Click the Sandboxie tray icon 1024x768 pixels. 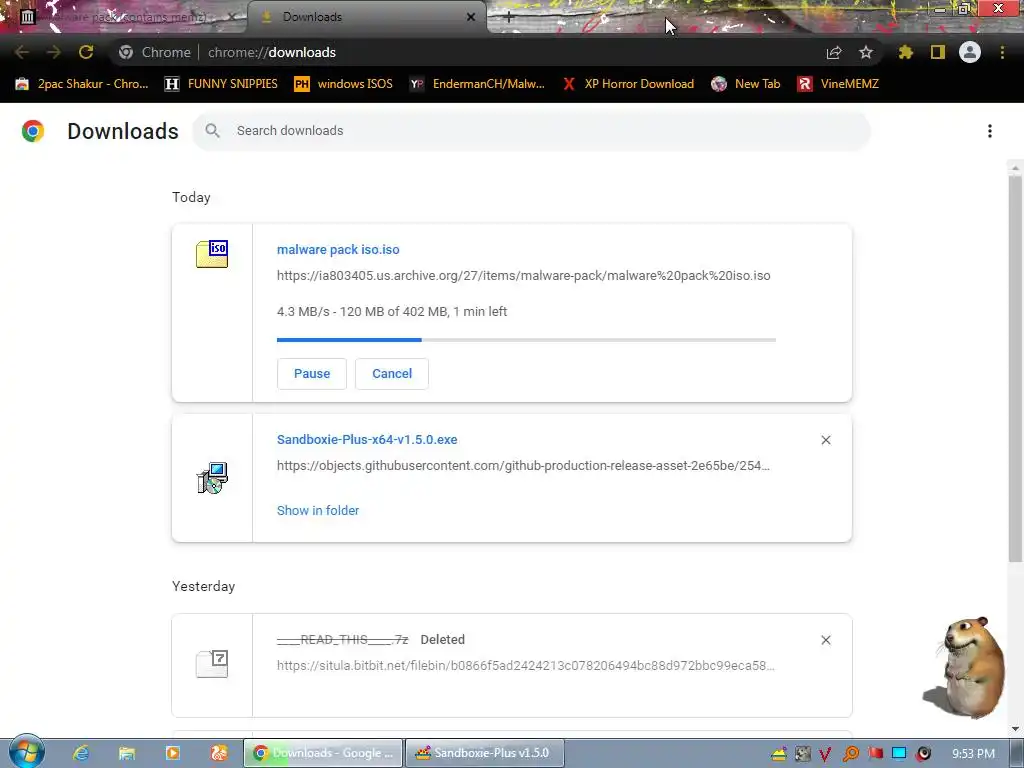point(778,754)
